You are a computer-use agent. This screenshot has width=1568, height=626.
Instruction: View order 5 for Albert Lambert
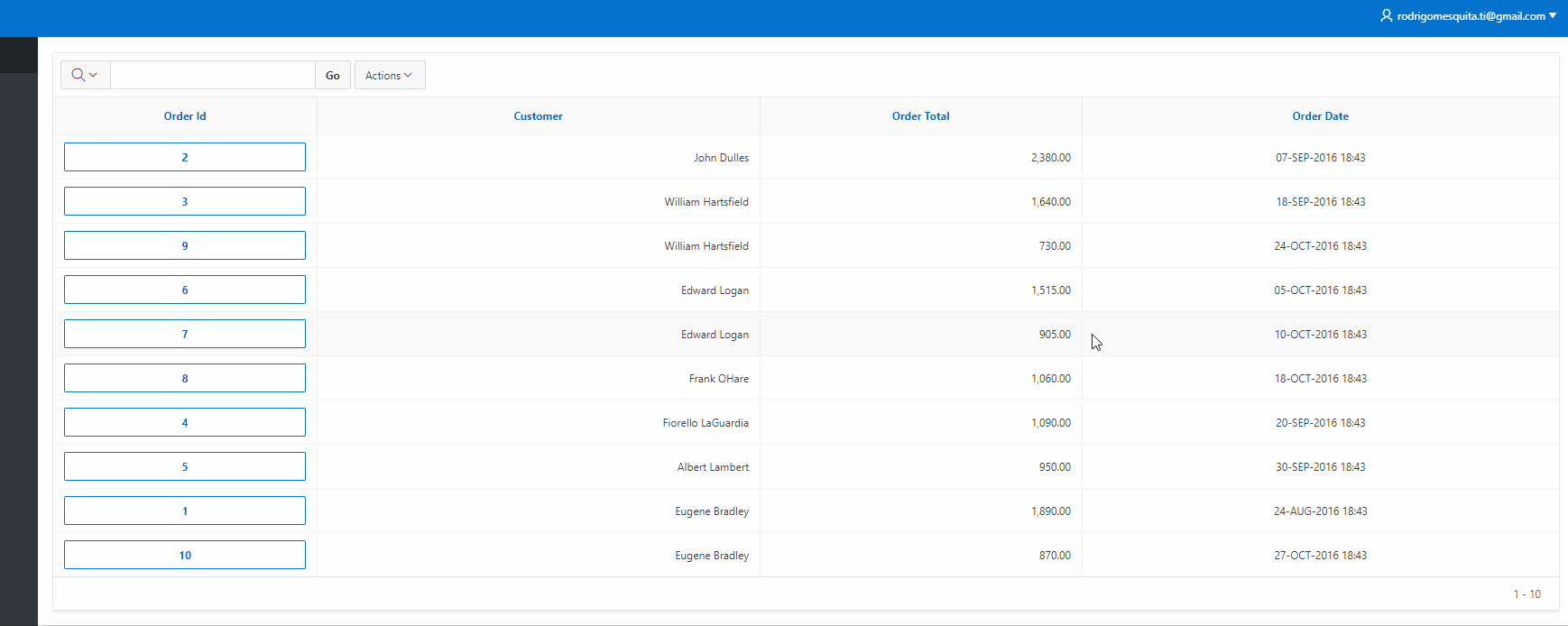pyautogui.click(x=185, y=466)
